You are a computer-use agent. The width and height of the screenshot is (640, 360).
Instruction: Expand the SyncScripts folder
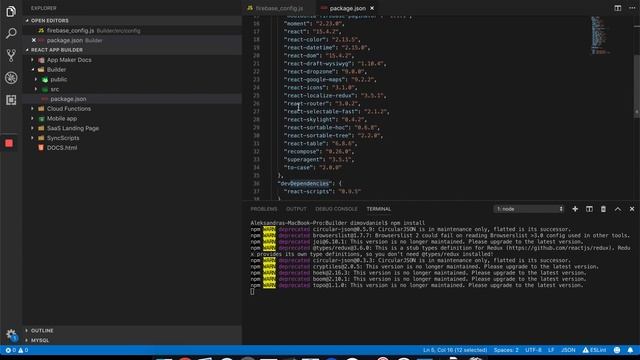click(x=63, y=138)
